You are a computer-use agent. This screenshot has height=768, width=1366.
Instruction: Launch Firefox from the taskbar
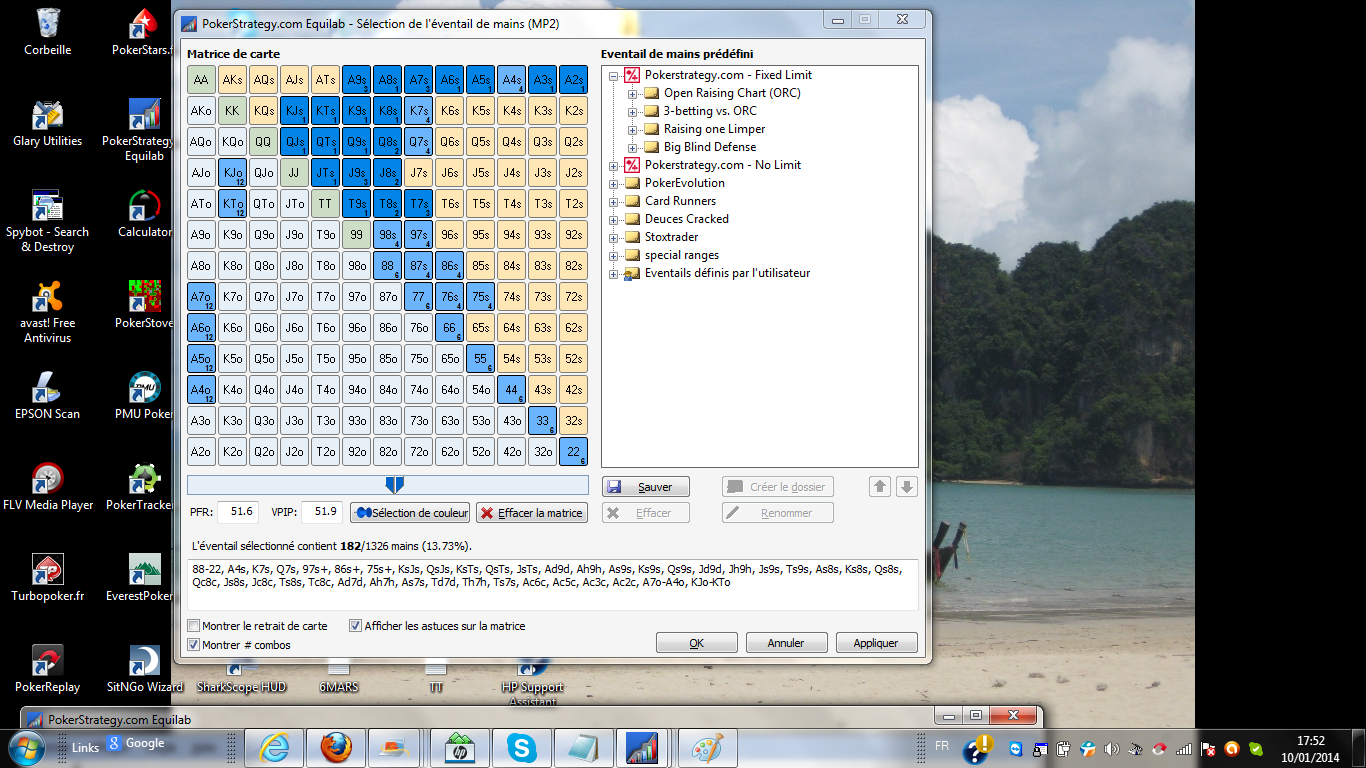click(336, 748)
